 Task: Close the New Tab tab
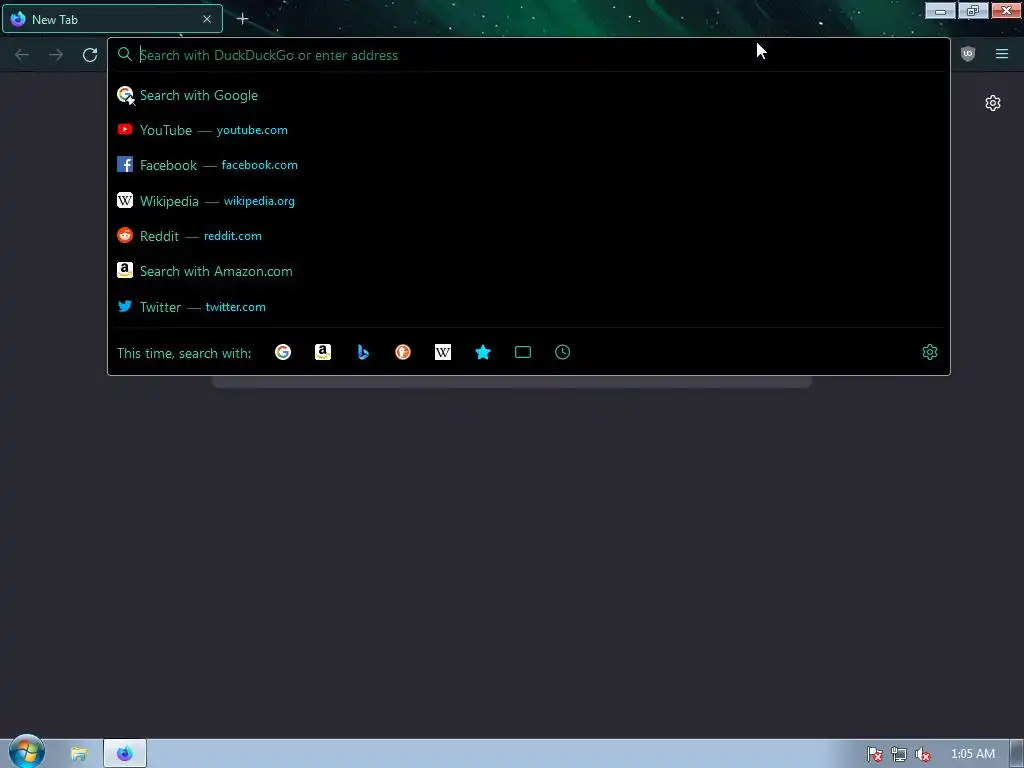[x=207, y=19]
